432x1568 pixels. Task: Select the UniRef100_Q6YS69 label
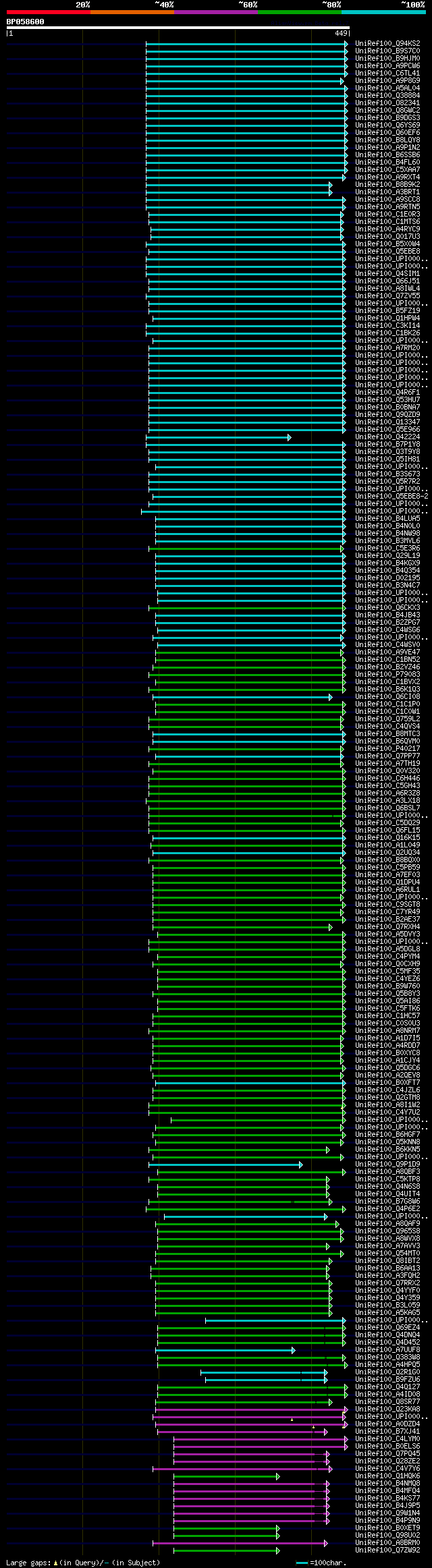pos(387,125)
